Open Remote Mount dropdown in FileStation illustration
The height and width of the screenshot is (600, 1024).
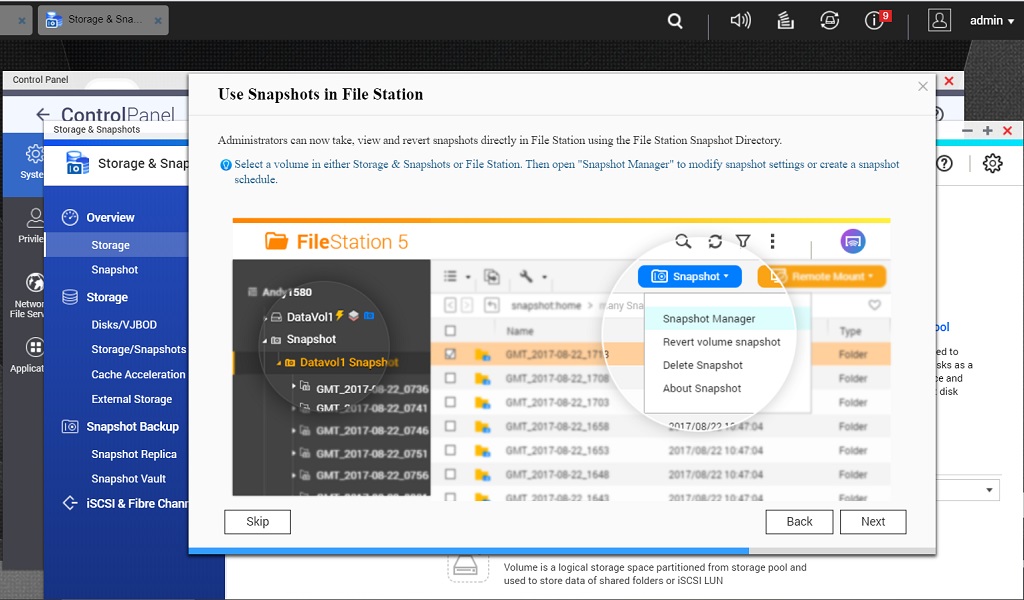pyautogui.click(x=822, y=276)
